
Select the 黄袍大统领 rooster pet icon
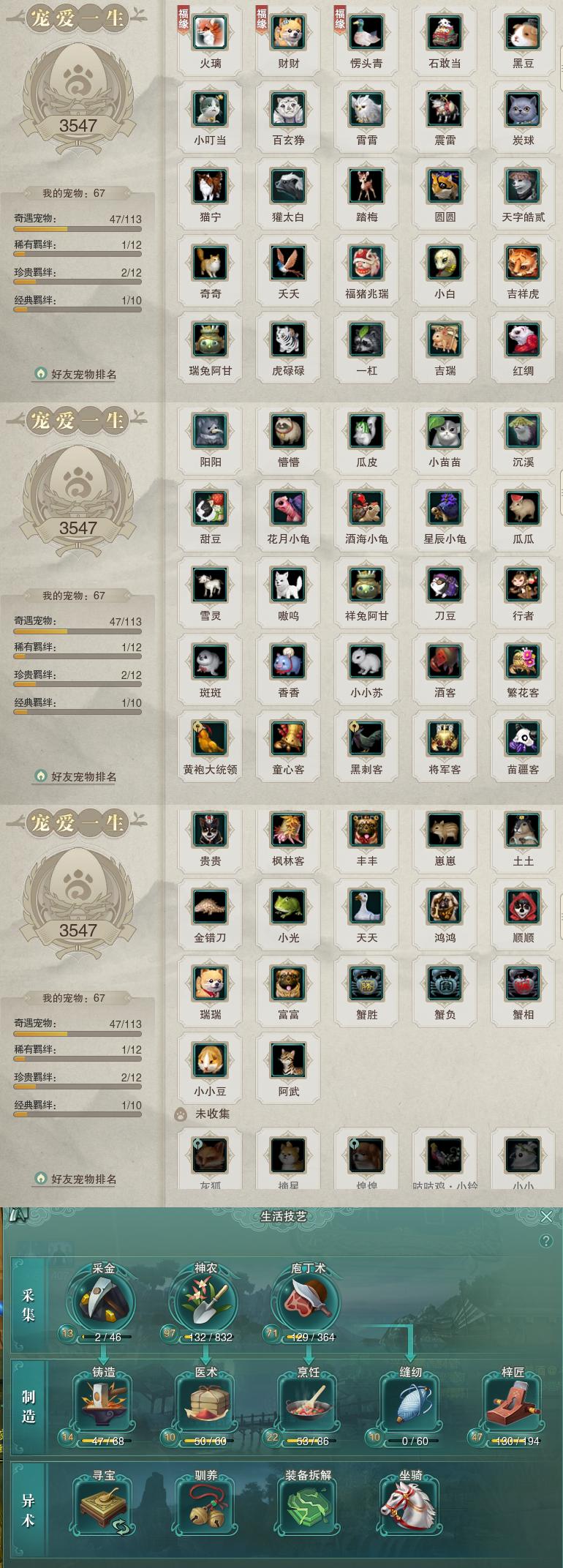click(210, 739)
